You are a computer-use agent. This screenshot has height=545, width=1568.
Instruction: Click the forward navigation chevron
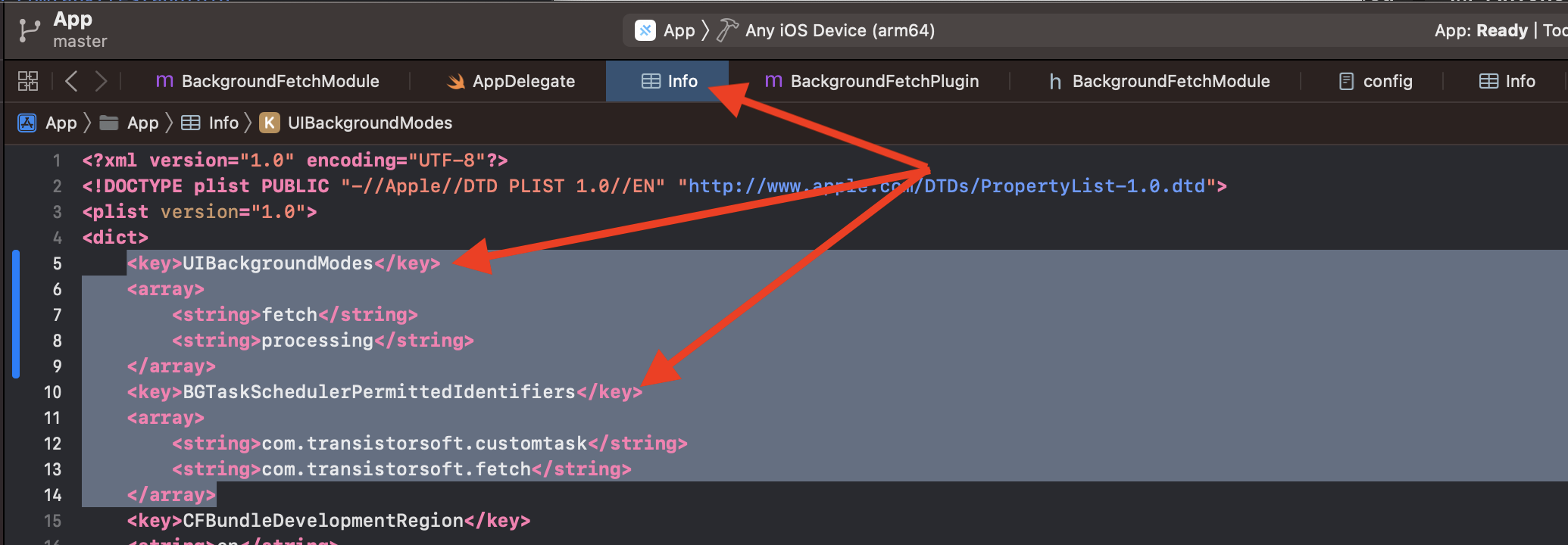coord(102,80)
